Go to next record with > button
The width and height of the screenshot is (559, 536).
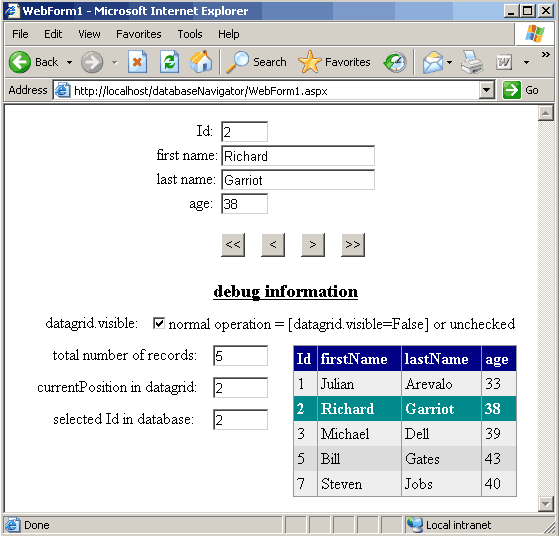click(313, 245)
